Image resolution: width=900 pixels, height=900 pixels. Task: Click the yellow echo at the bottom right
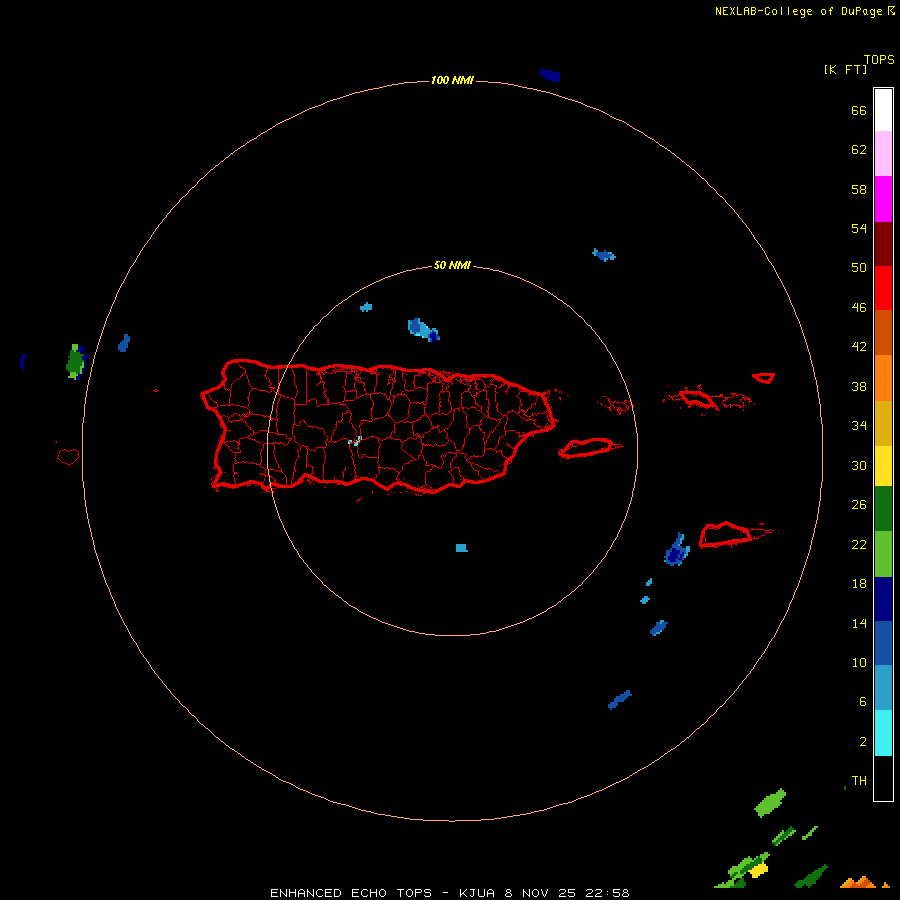tap(758, 870)
